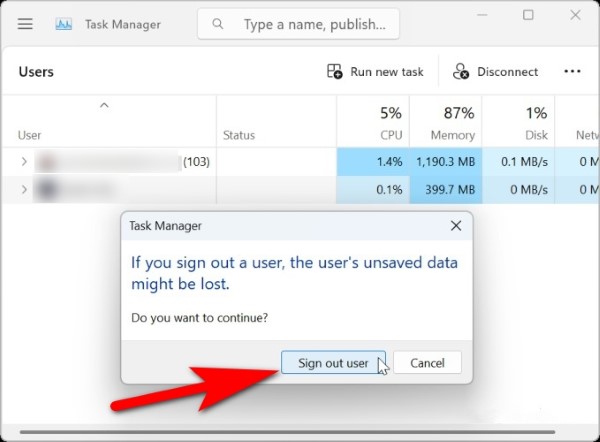This screenshot has width=600, height=442.
Task: Expand the first user with 103 processes
Action: coord(24,161)
